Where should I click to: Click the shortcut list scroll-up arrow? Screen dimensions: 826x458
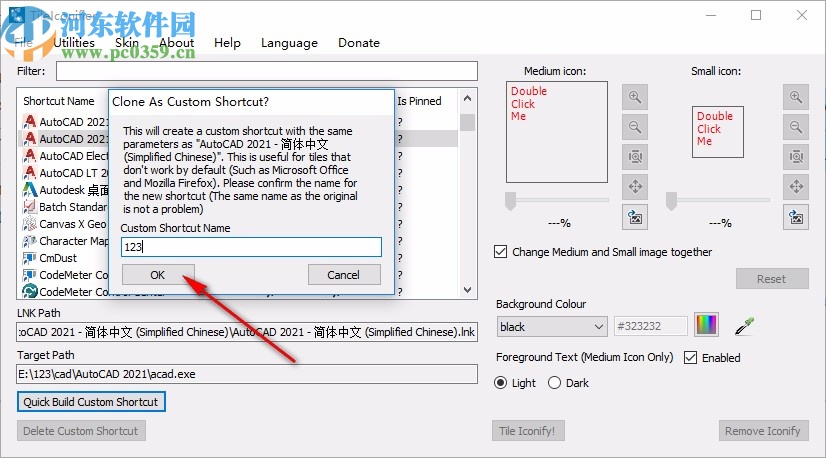tap(467, 99)
